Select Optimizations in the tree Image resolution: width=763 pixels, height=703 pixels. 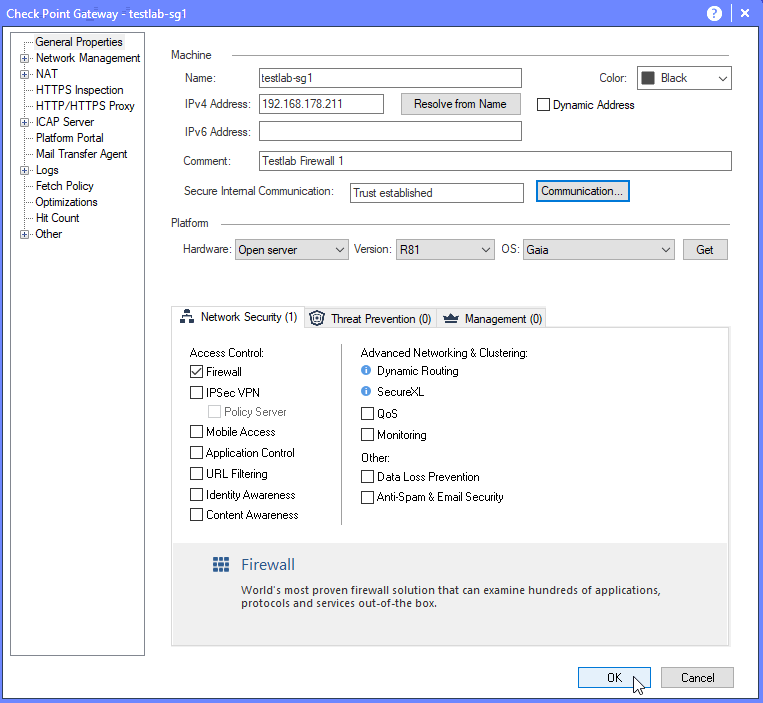[x=66, y=202]
